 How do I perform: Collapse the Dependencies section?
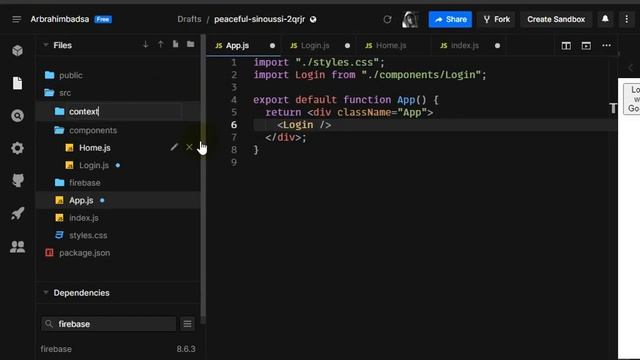46,292
